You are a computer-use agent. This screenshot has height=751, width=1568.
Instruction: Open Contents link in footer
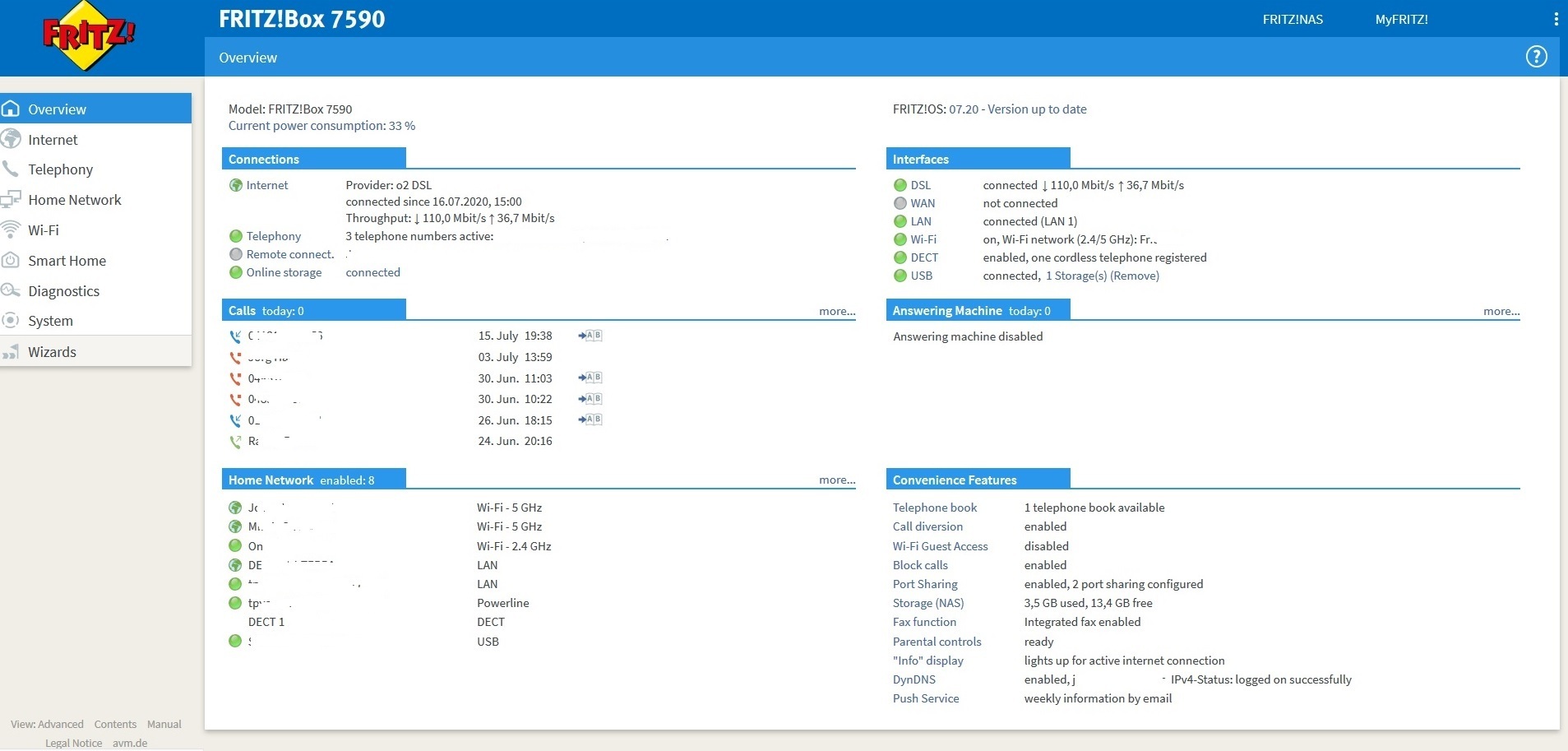[x=115, y=724]
